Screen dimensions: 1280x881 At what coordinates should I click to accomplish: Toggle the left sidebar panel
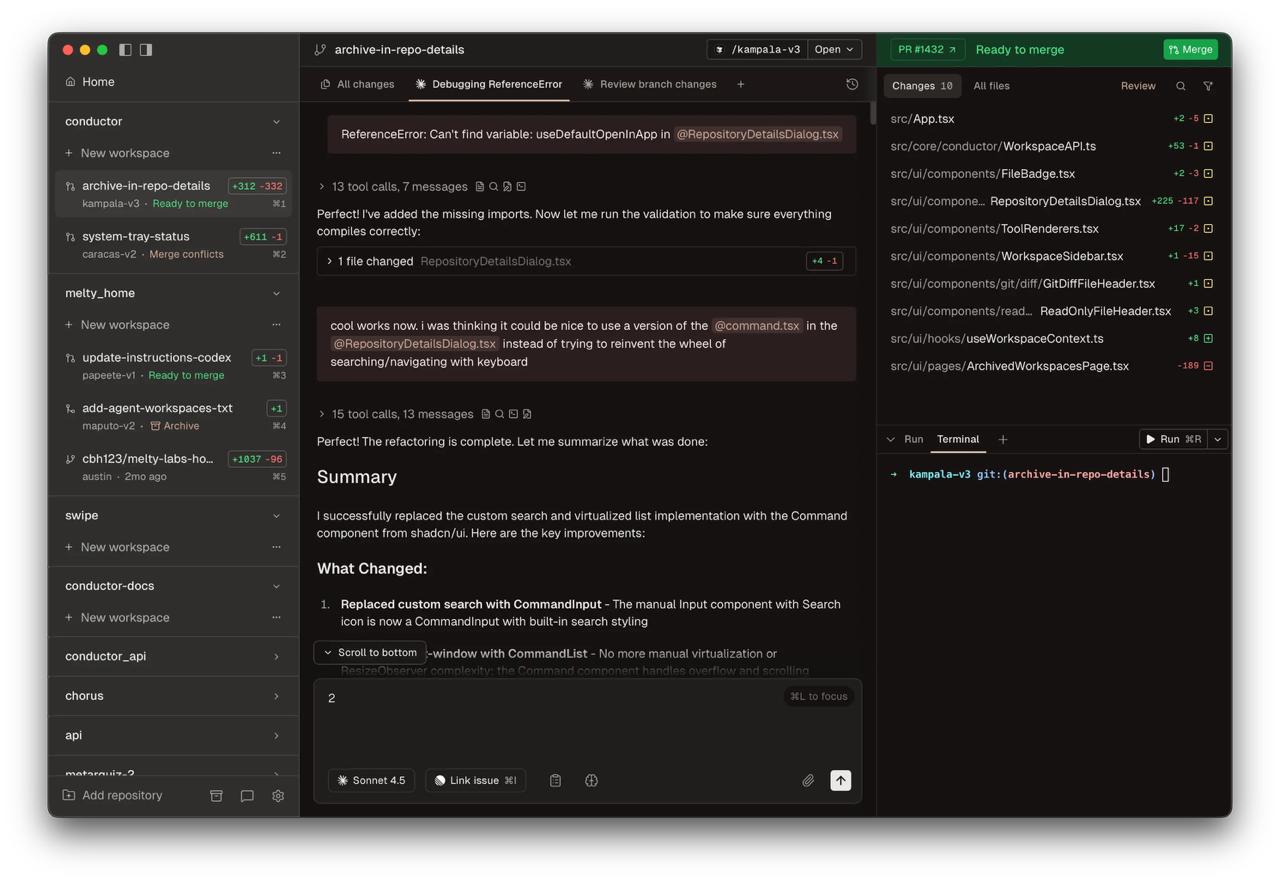(125, 49)
